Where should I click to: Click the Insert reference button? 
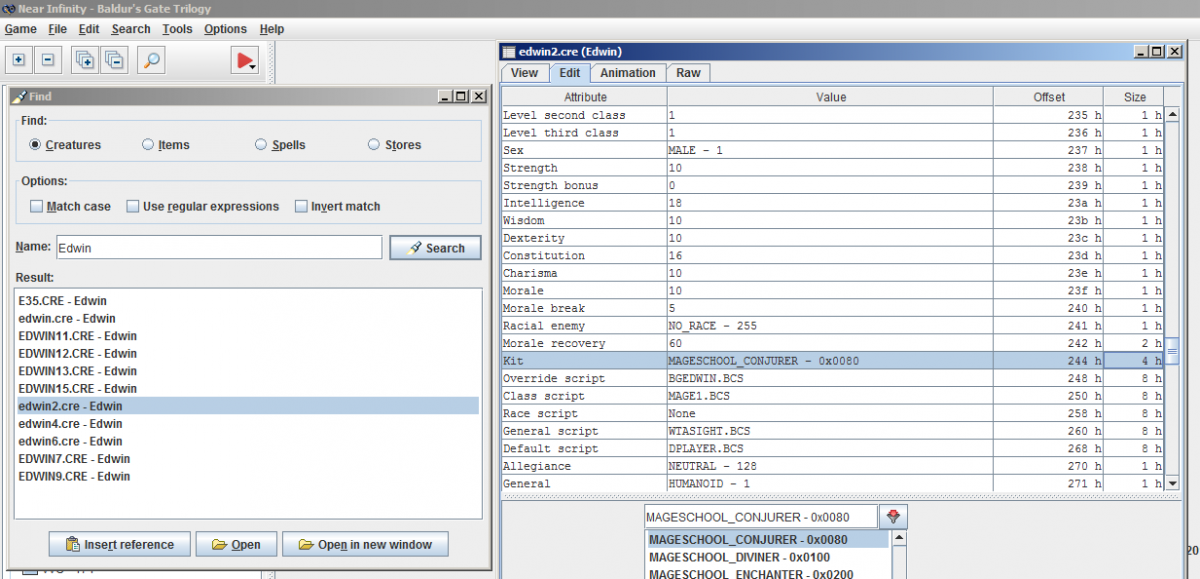tap(119, 545)
